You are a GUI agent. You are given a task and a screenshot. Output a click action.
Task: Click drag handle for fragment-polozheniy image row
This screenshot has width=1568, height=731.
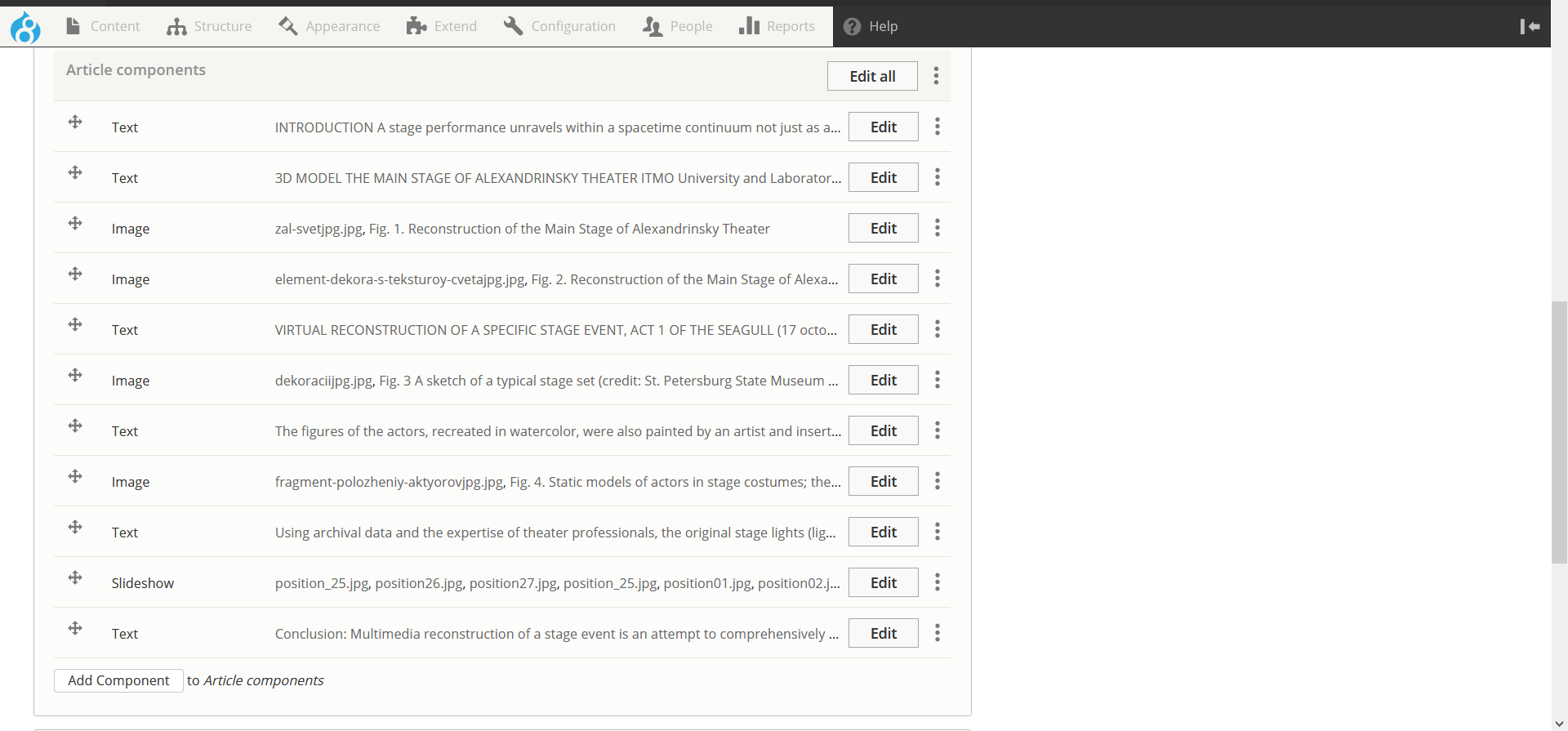coord(75,477)
